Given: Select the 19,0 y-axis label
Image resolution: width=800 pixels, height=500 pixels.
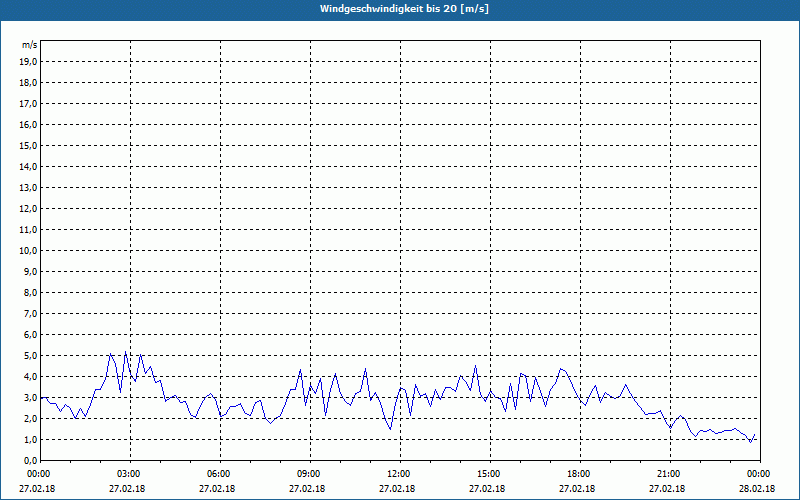Looking at the screenshot, I should tap(28, 62).
